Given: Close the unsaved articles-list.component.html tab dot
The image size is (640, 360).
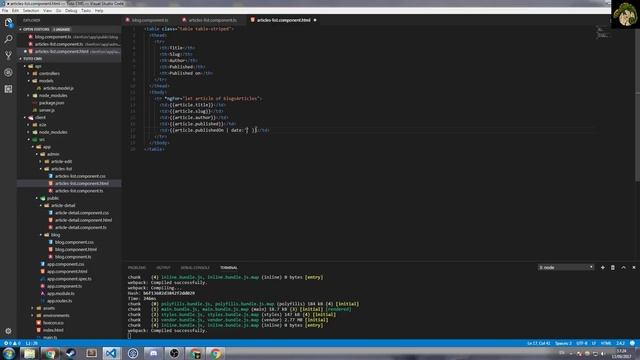Looking at the screenshot, I should [315, 20].
